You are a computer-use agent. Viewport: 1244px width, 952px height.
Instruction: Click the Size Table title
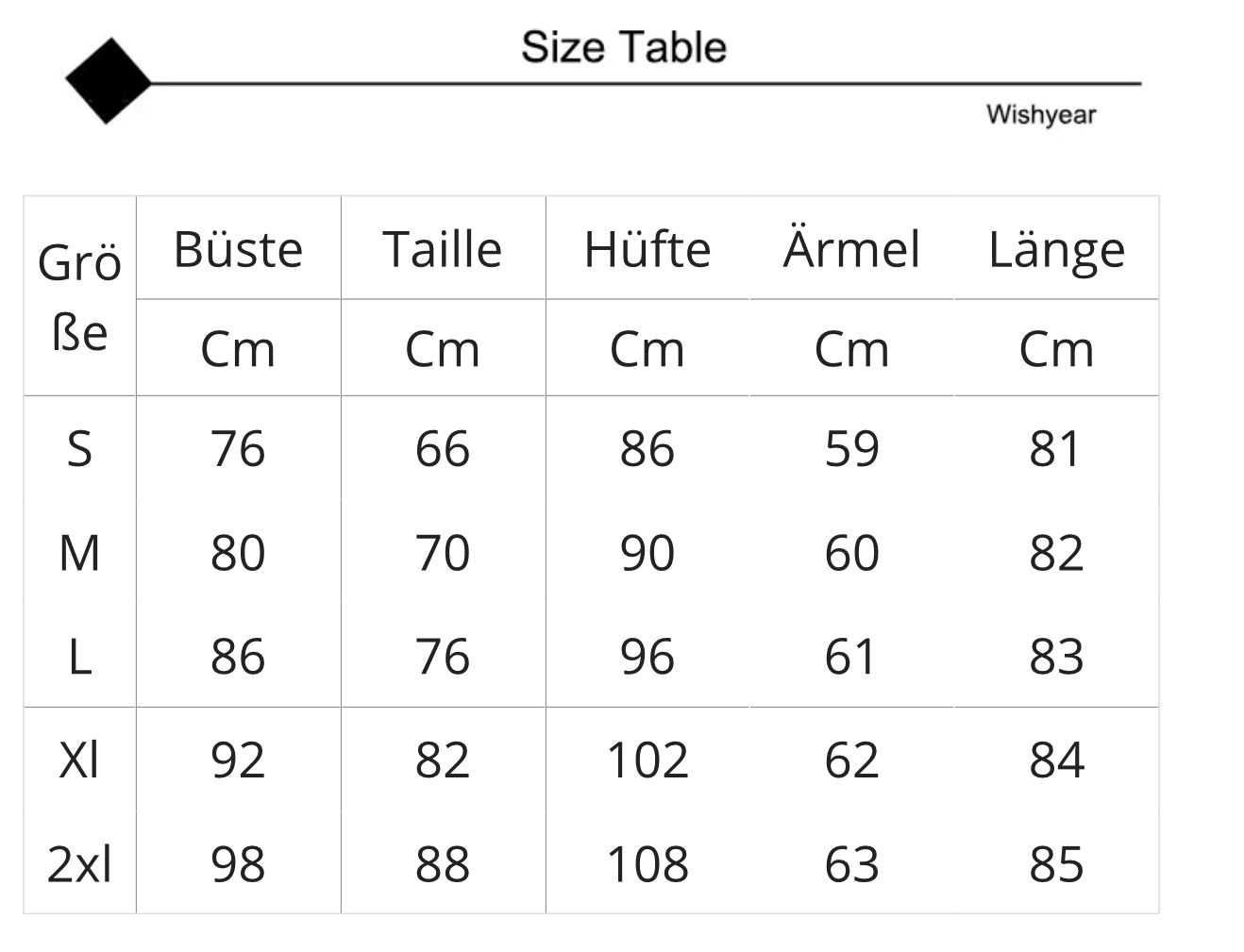coord(624,47)
